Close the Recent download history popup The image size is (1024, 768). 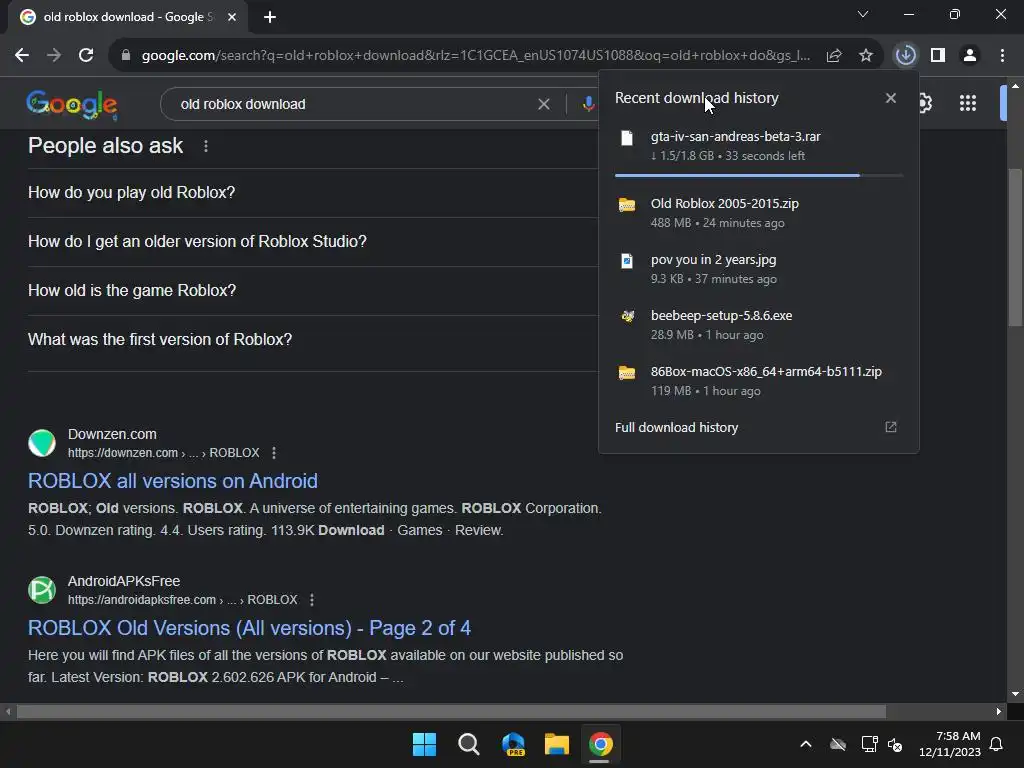pyautogui.click(x=891, y=98)
